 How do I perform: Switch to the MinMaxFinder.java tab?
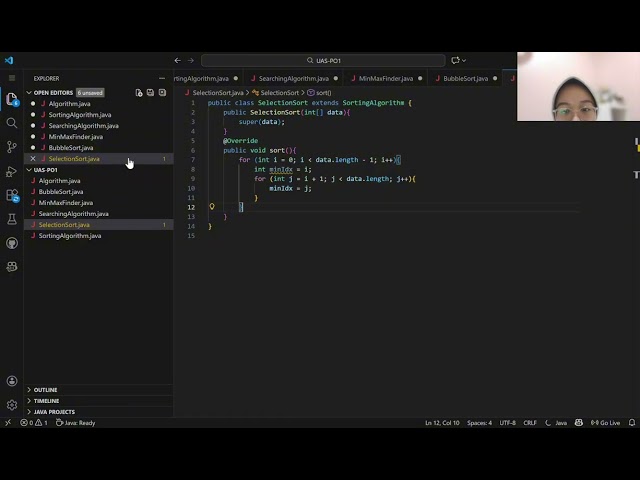385,78
